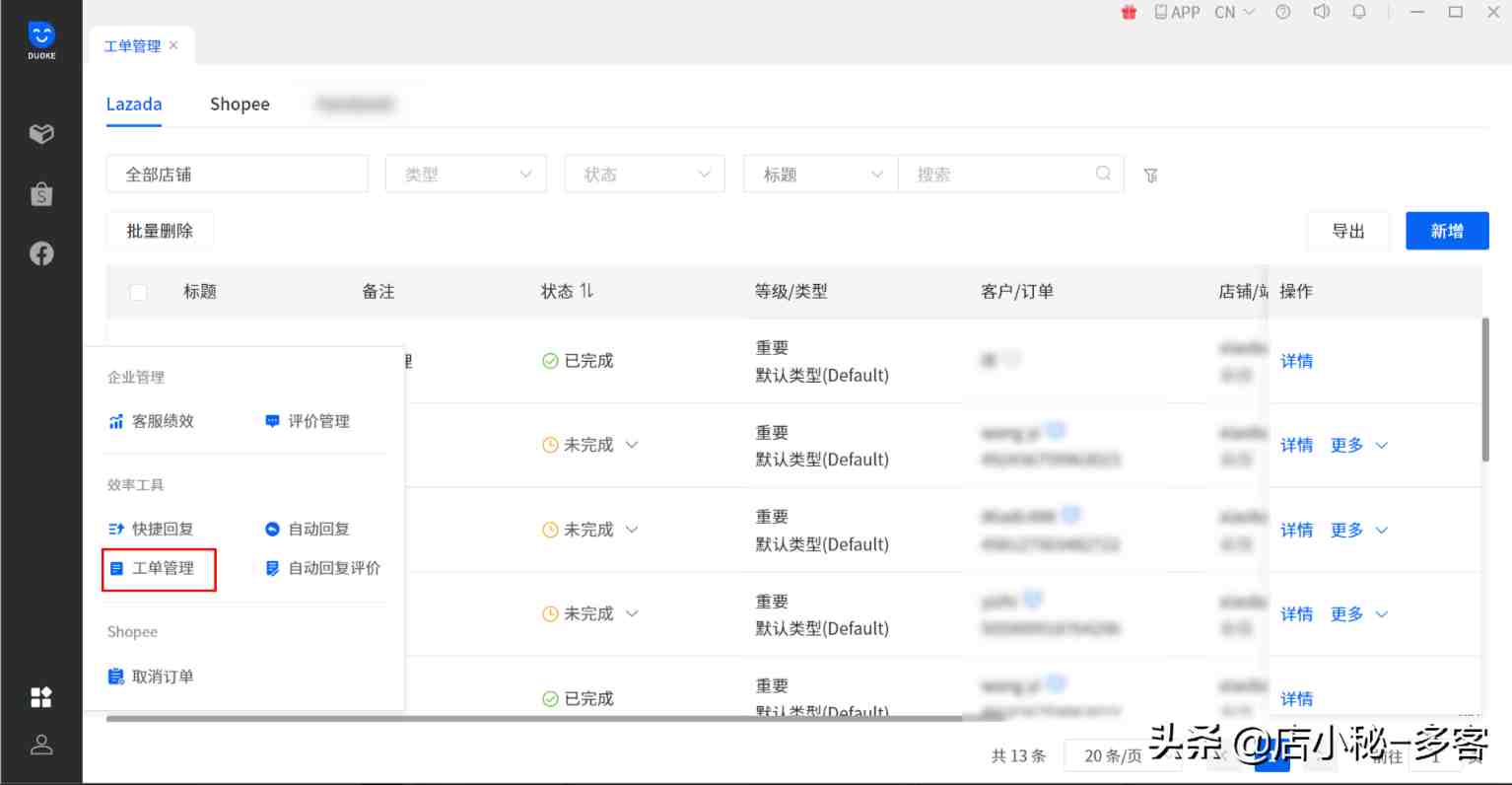
Task: Open the apps grid sidebar icon
Action: pyautogui.click(x=41, y=697)
